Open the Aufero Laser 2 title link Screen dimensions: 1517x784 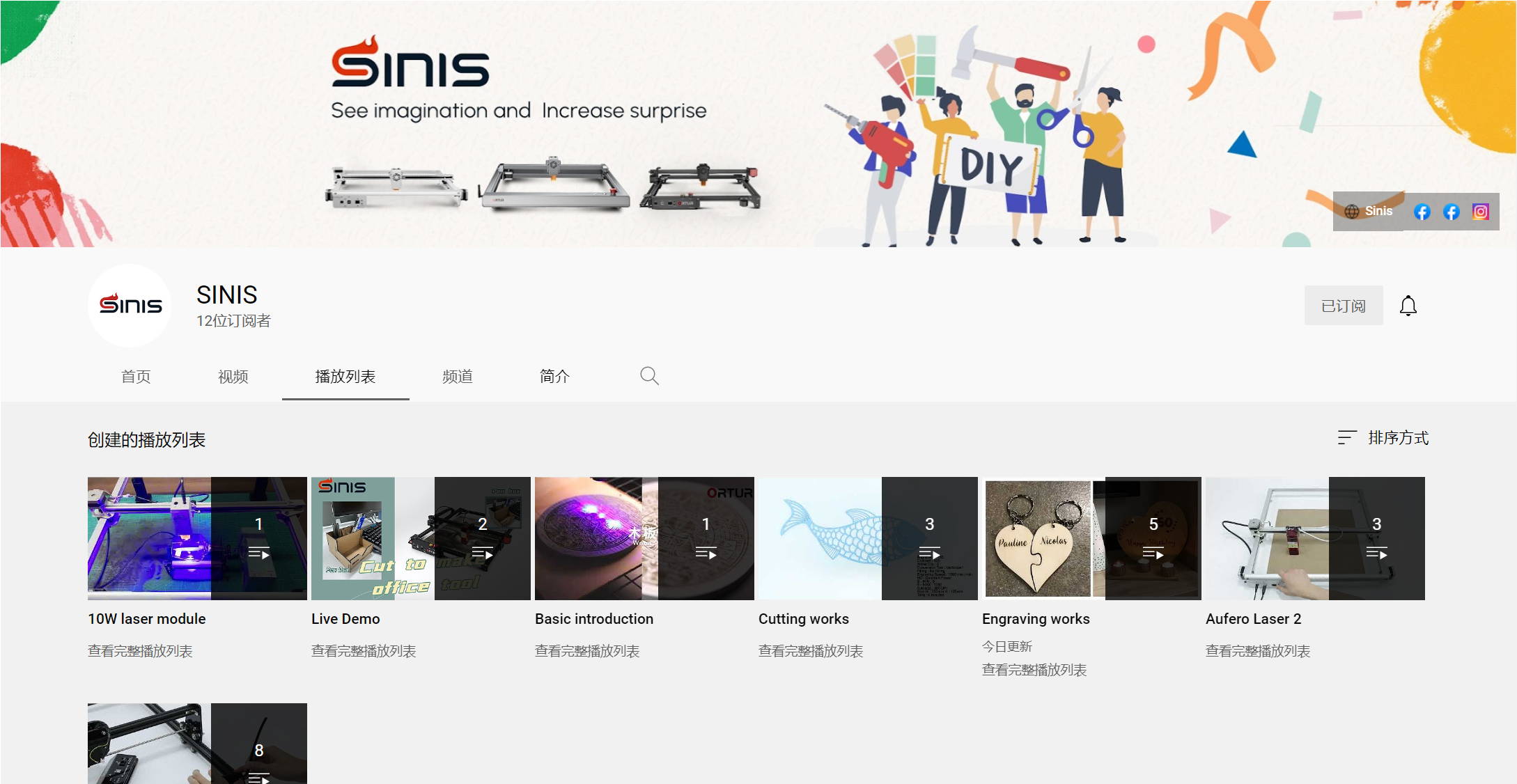(1253, 619)
